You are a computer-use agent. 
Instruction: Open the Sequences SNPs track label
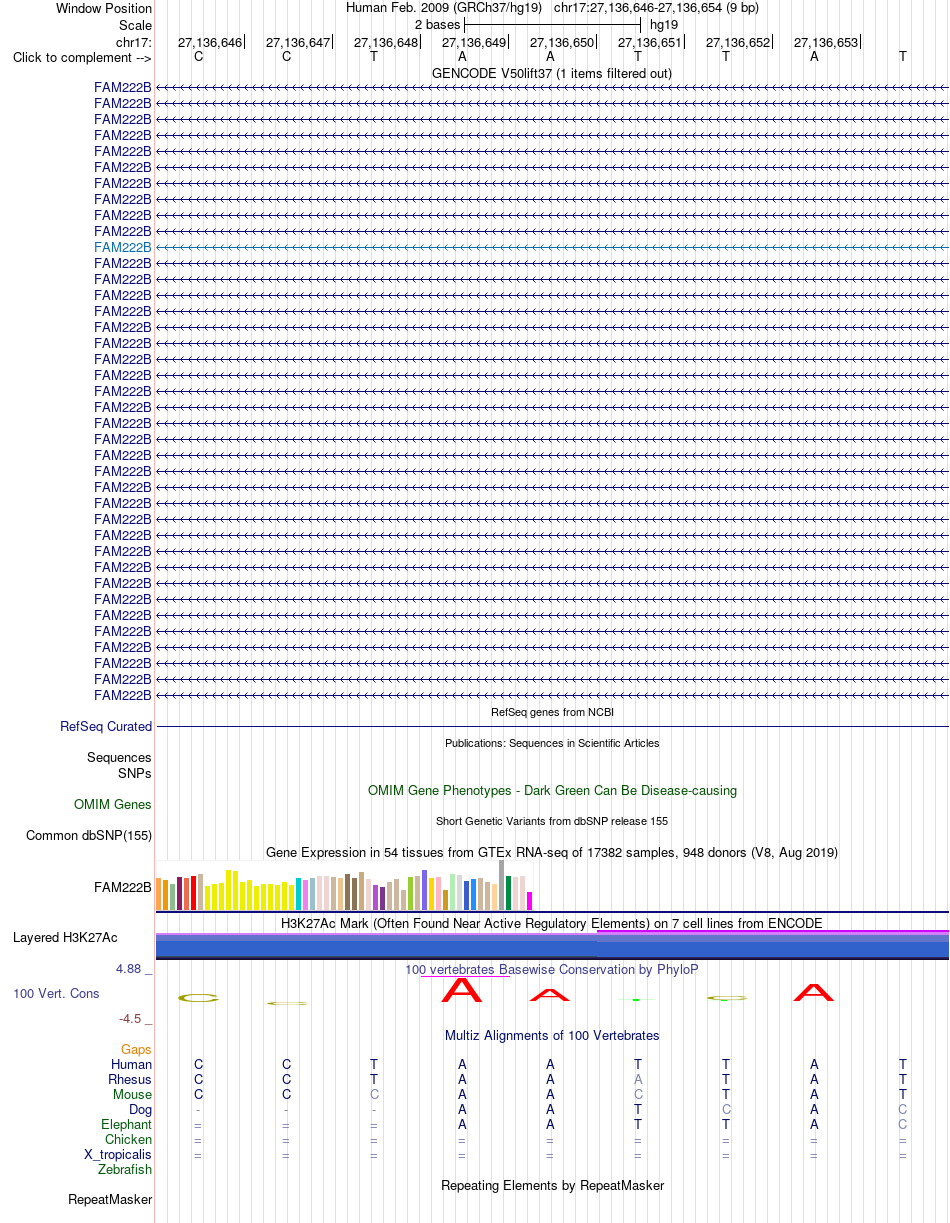point(119,766)
